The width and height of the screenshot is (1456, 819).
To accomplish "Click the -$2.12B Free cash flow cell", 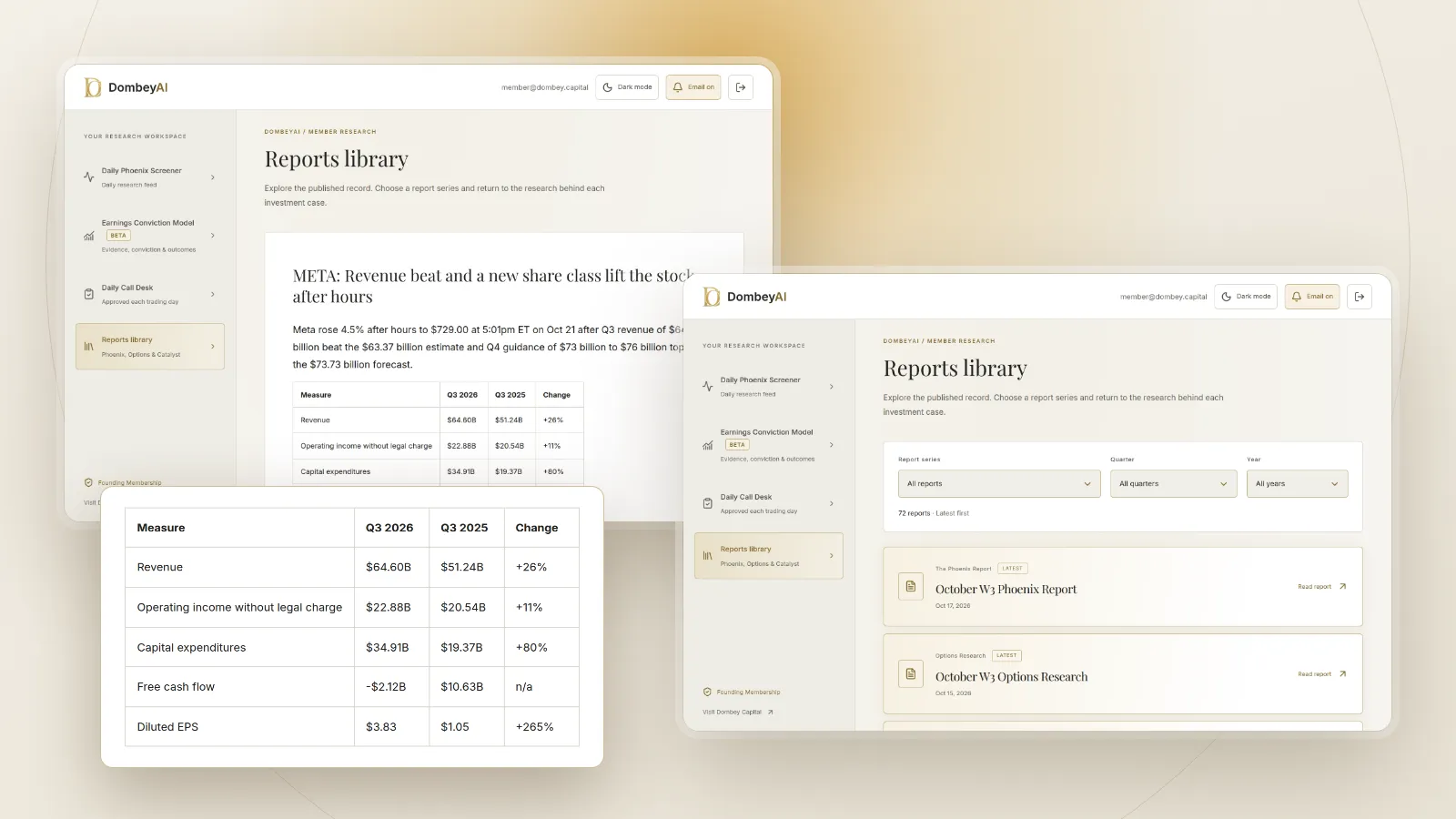I will [x=391, y=687].
